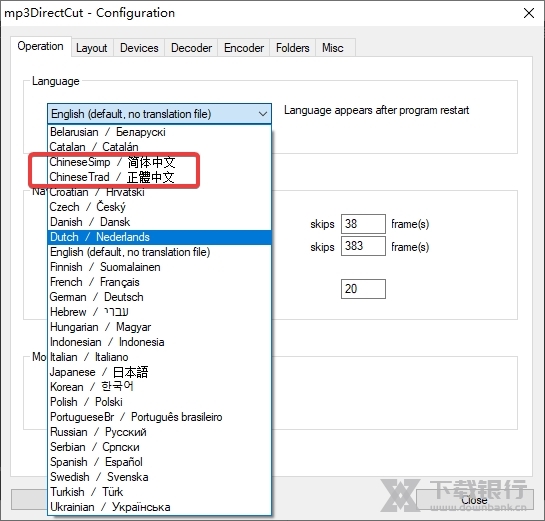
Task: Select Japanese / 日本語 option
Action: [x=159, y=372]
